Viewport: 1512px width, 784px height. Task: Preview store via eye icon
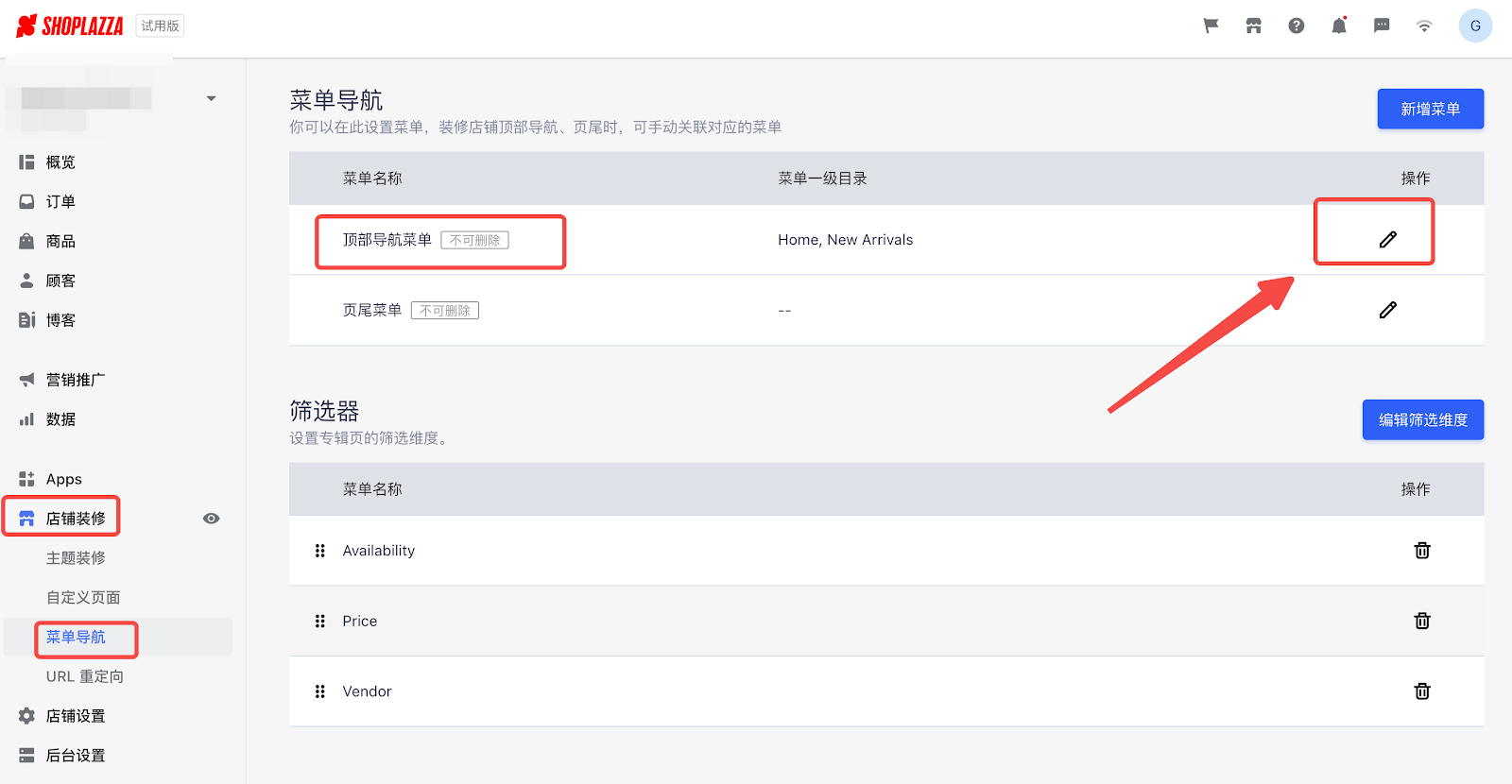(212, 519)
